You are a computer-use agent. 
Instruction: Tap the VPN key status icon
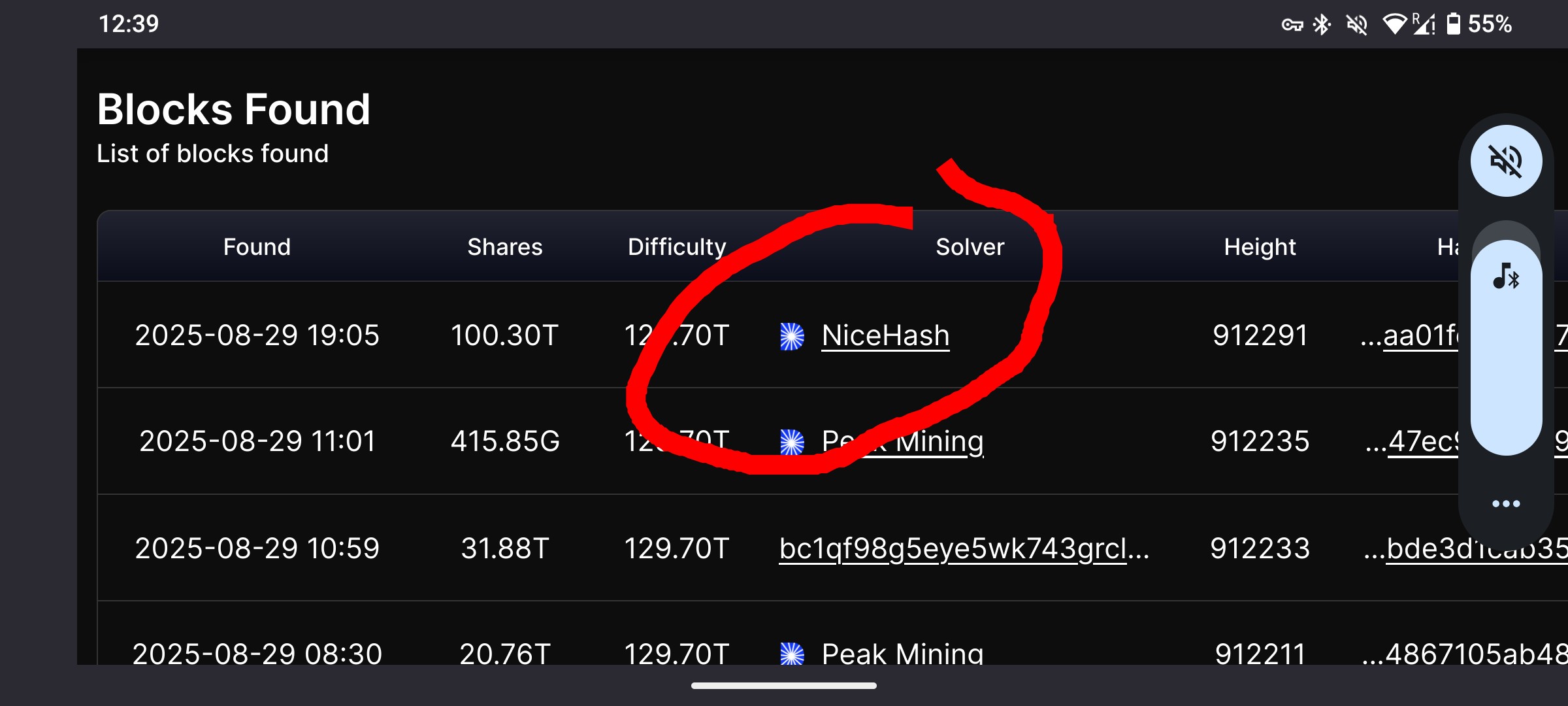1292,25
